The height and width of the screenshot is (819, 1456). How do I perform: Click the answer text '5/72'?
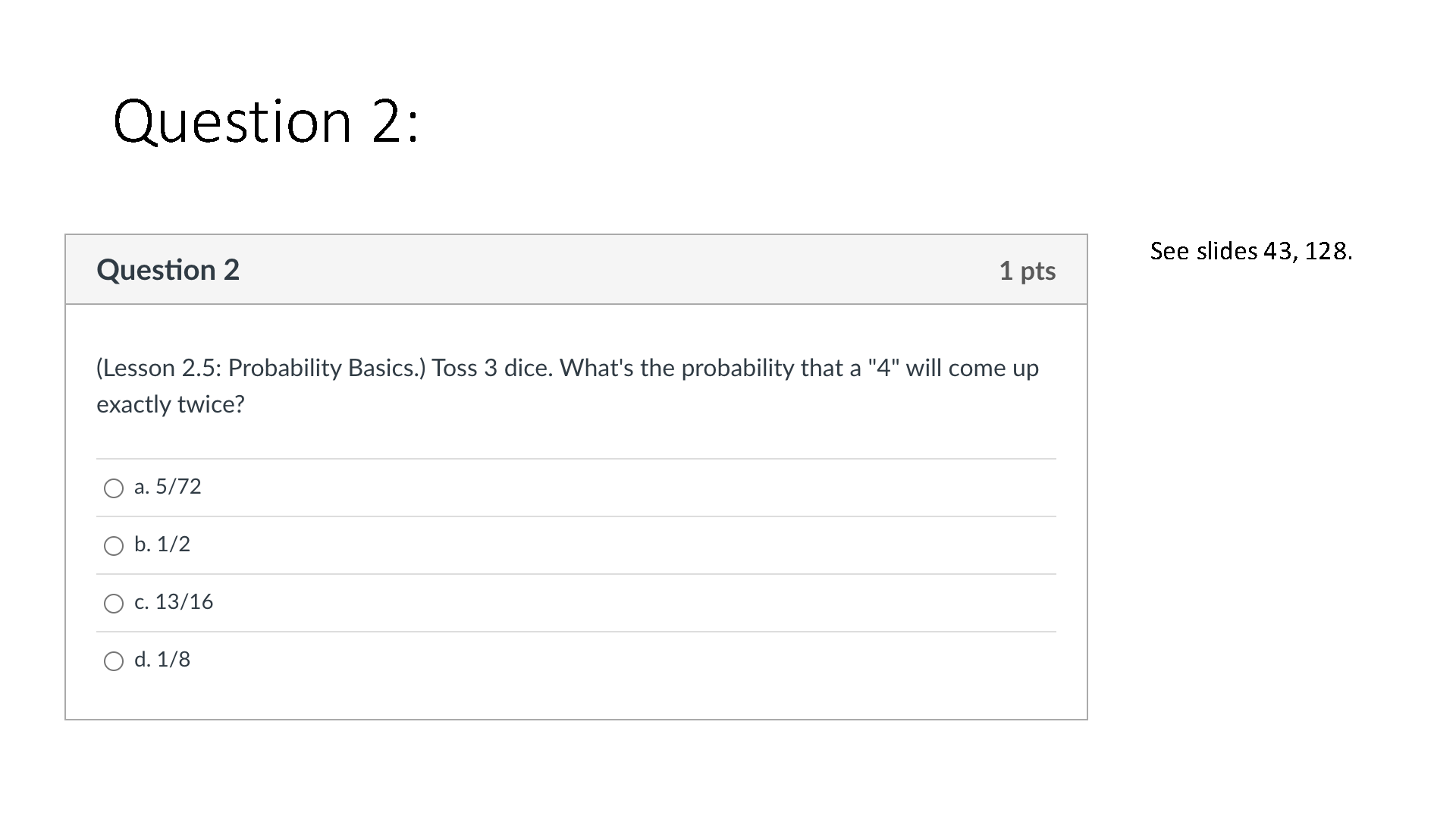(x=178, y=487)
